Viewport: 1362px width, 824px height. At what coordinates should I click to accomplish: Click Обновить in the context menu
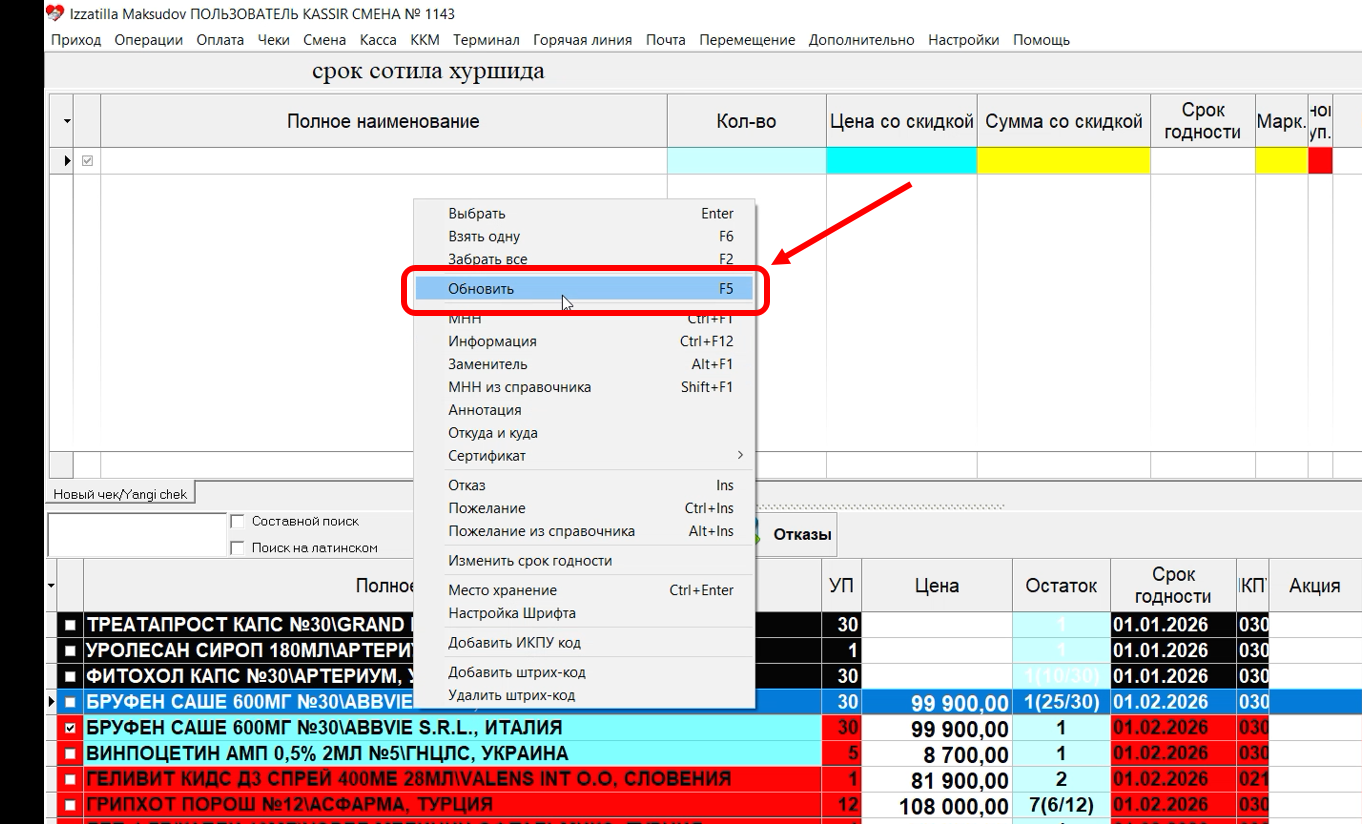584,289
